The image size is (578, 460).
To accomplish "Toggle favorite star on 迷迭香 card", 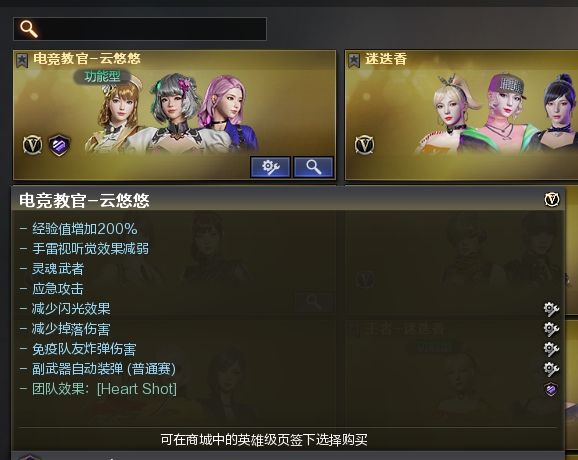I will (354, 60).
